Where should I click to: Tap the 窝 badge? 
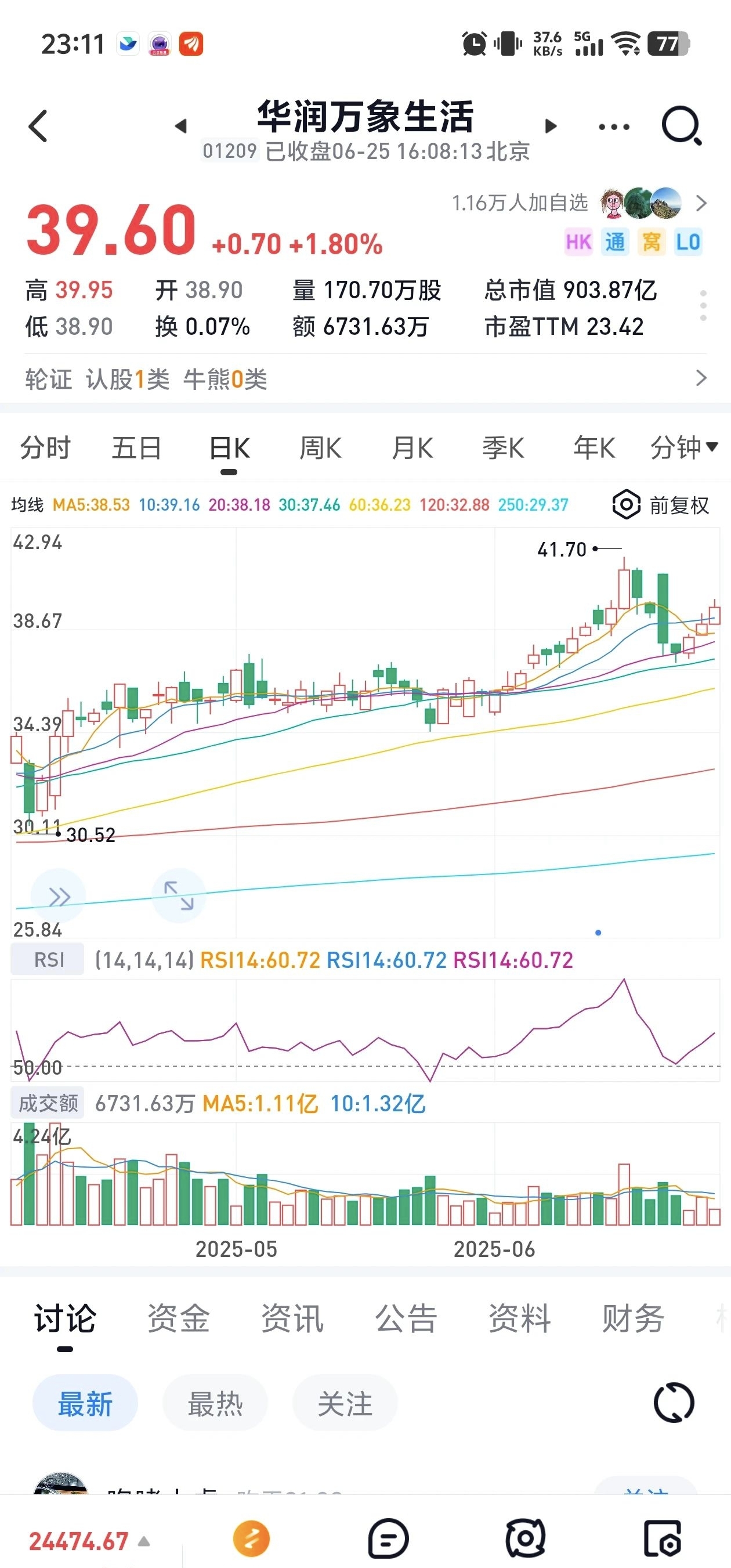[x=652, y=241]
